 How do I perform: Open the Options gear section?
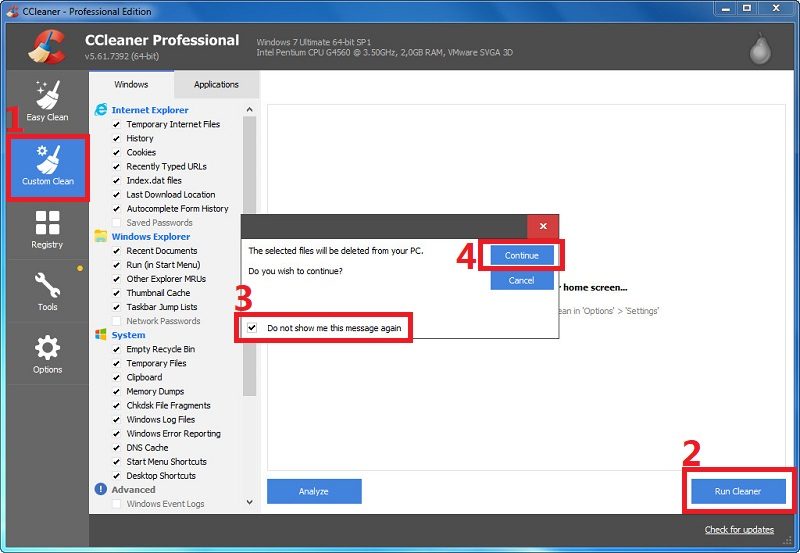coord(47,354)
